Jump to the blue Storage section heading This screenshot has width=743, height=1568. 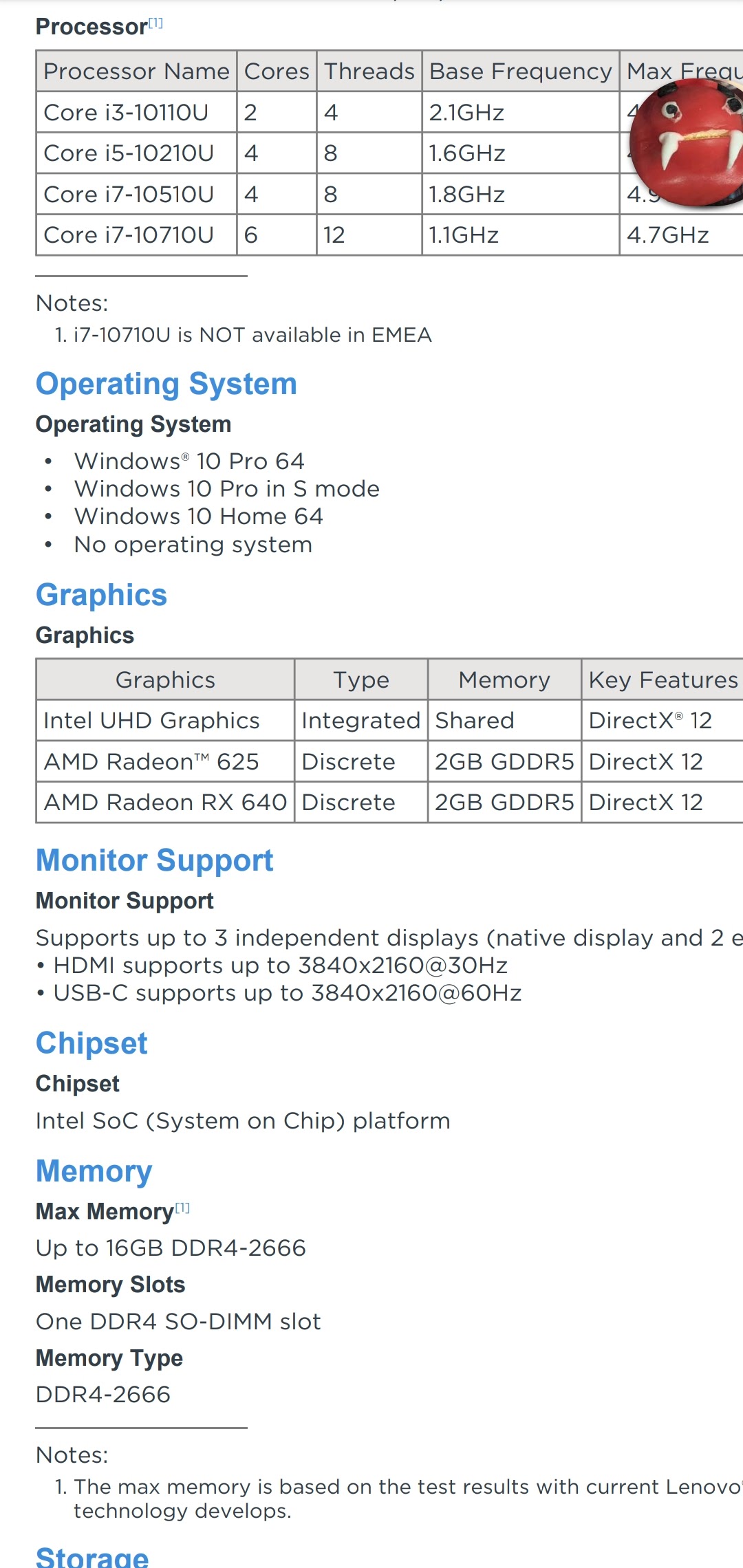click(x=92, y=1557)
